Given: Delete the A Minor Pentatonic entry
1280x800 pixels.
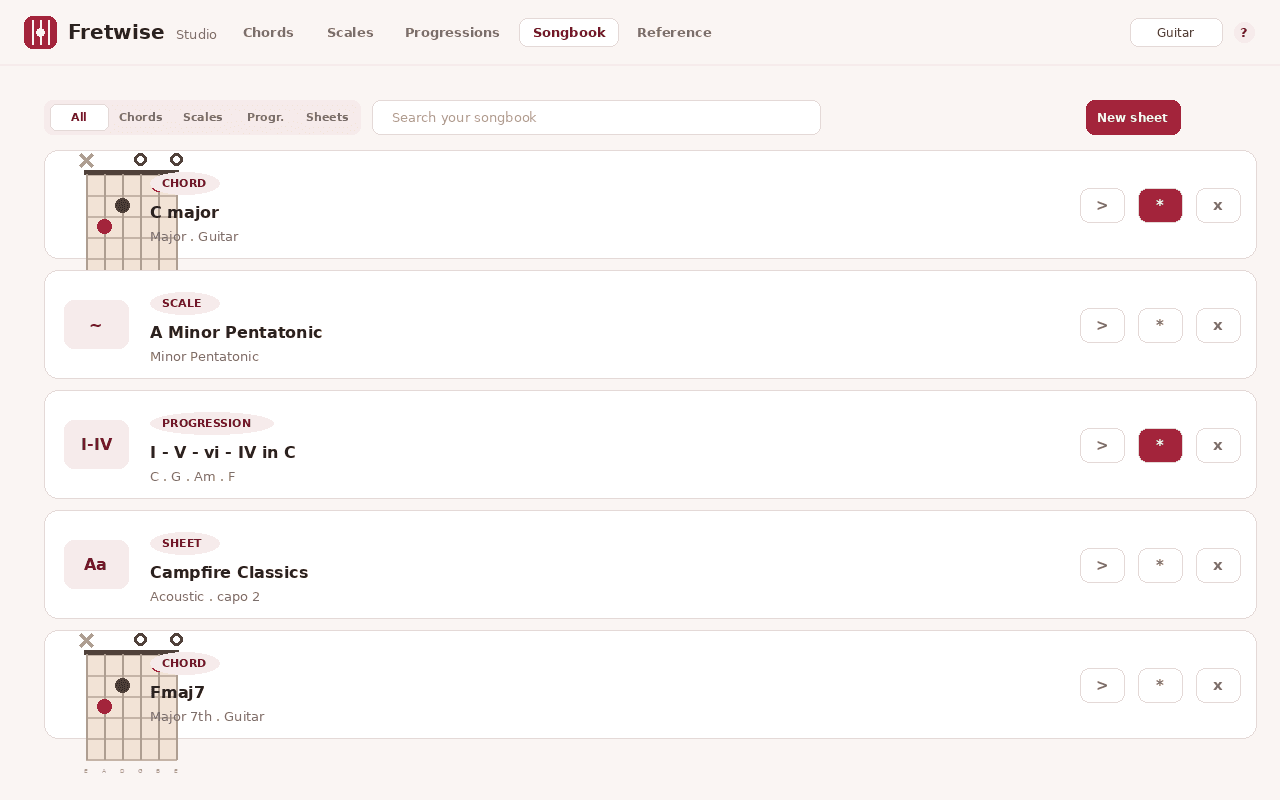Looking at the screenshot, I should coord(1218,325).
